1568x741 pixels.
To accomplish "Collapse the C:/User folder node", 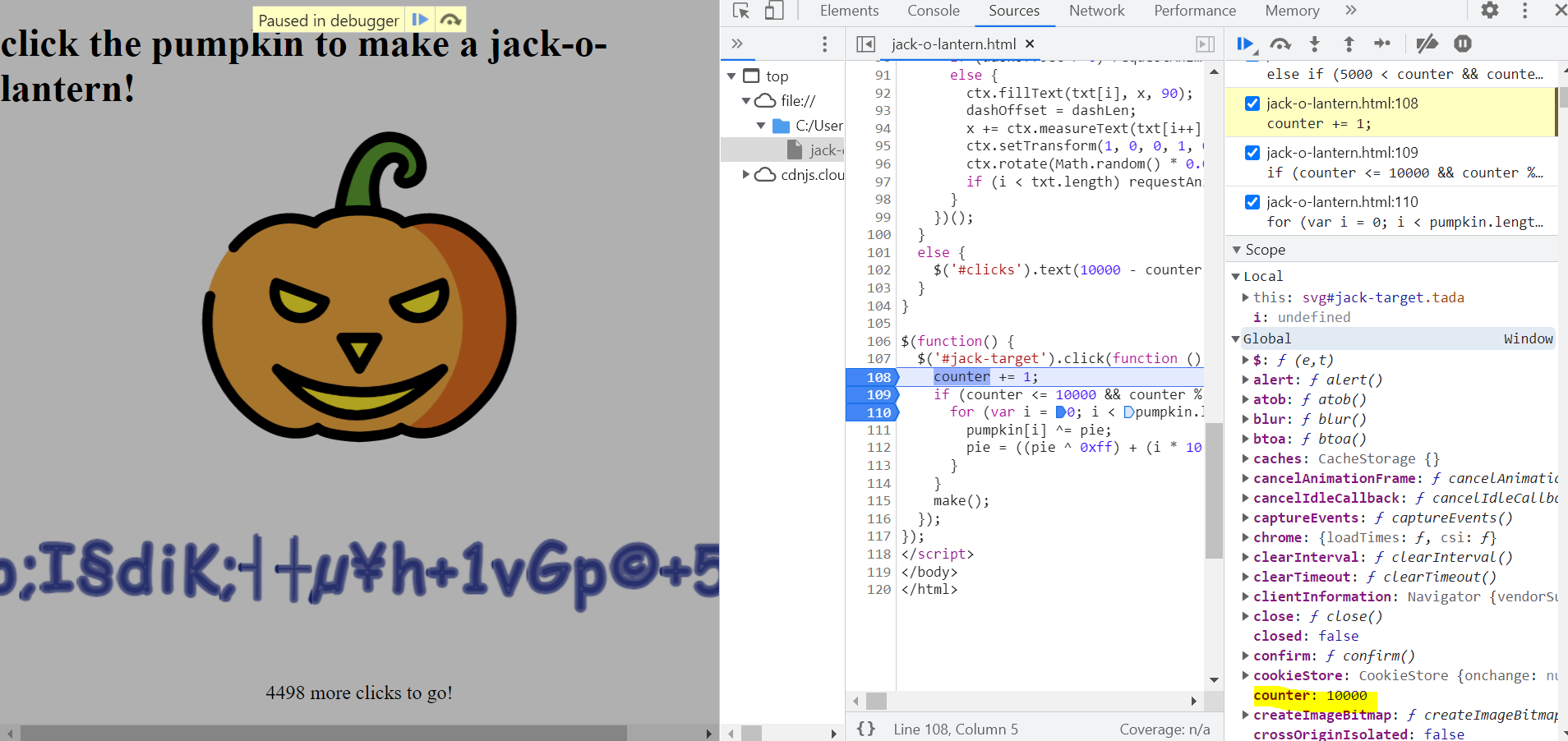I will (x=761, y=126).
